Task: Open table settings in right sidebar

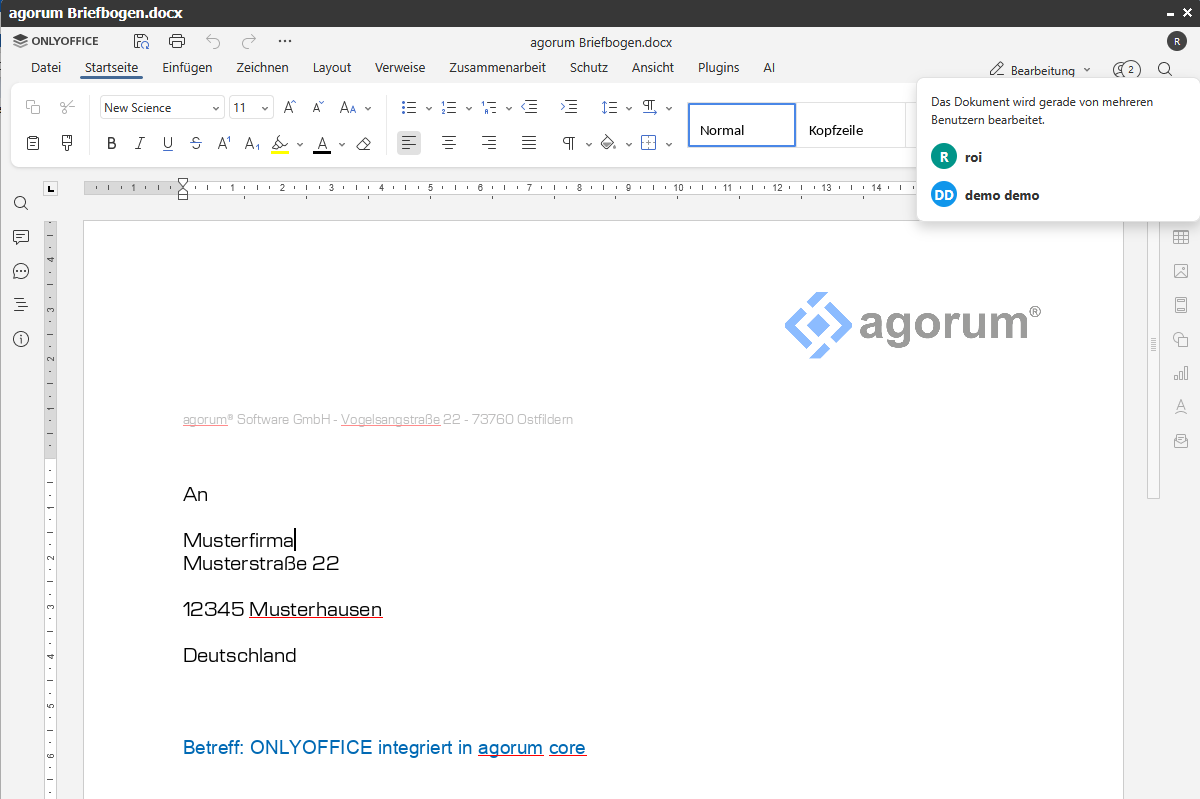Action: pyautogui.click(x=1181, y=237)
